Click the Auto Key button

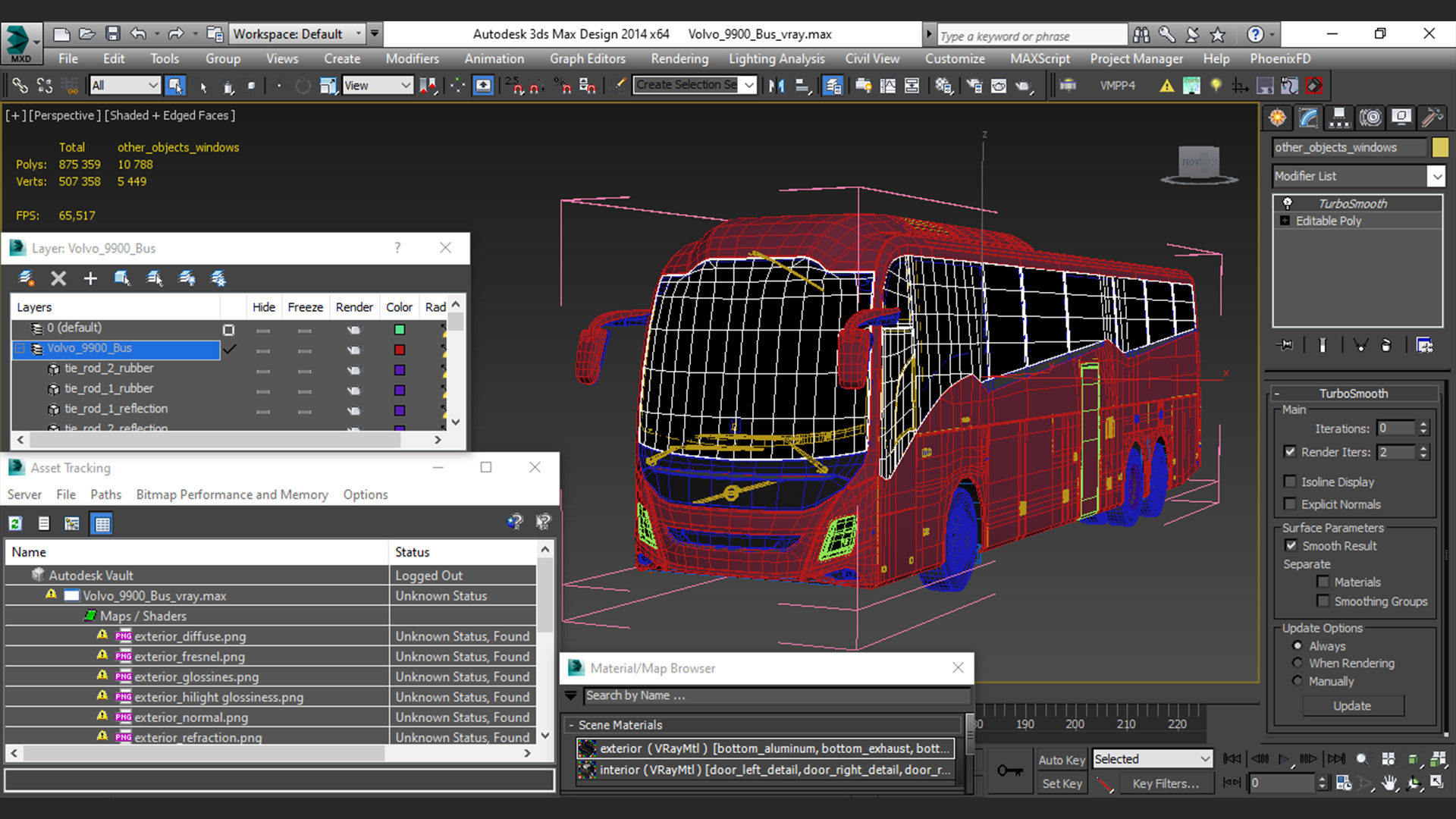coord(1061,759)
